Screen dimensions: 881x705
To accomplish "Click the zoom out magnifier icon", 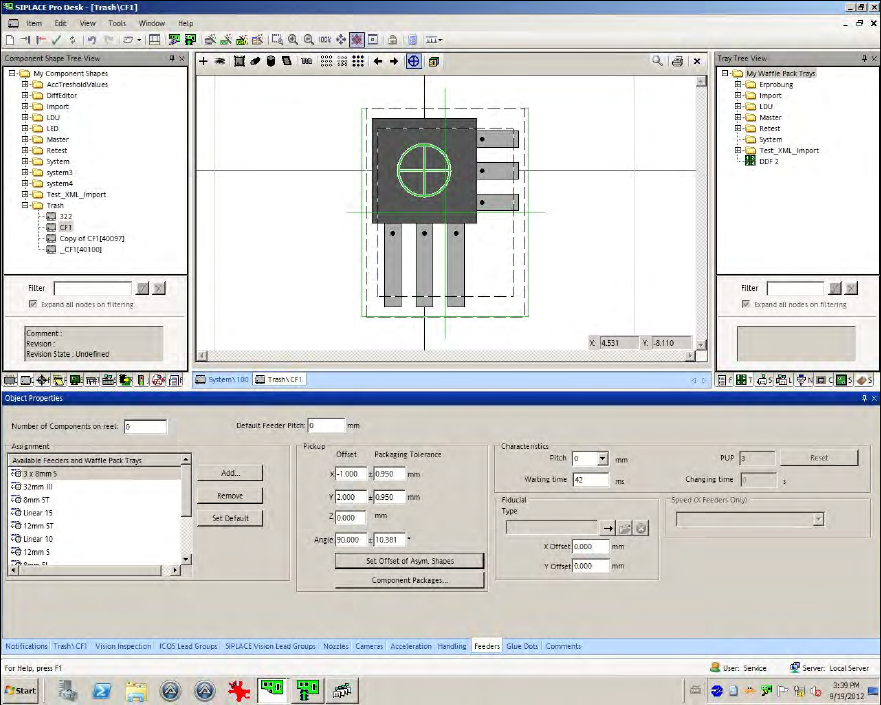I will (309, 40).
